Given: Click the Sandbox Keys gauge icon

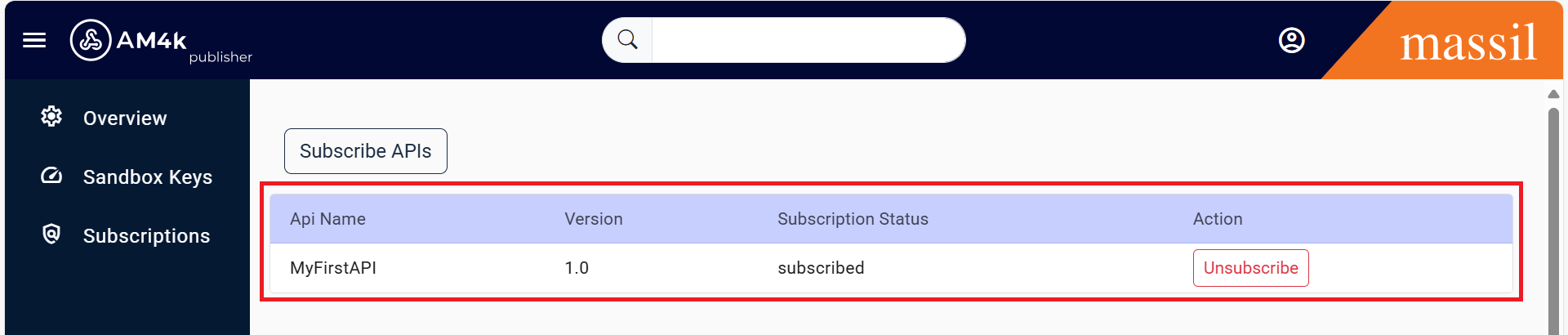Looking at the screenshot, I should tap(51, 176).
